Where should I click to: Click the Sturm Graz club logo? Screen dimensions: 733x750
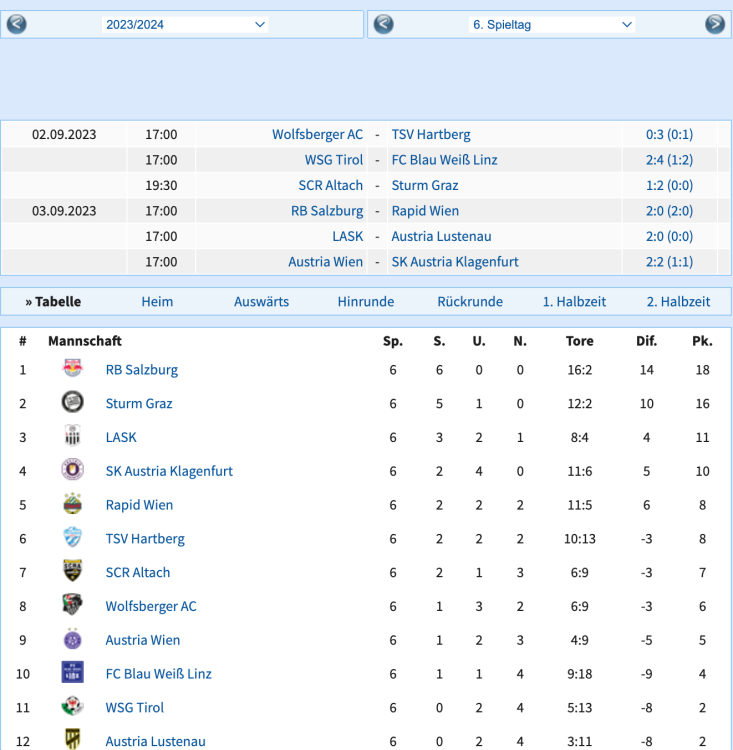pos(72,403)
